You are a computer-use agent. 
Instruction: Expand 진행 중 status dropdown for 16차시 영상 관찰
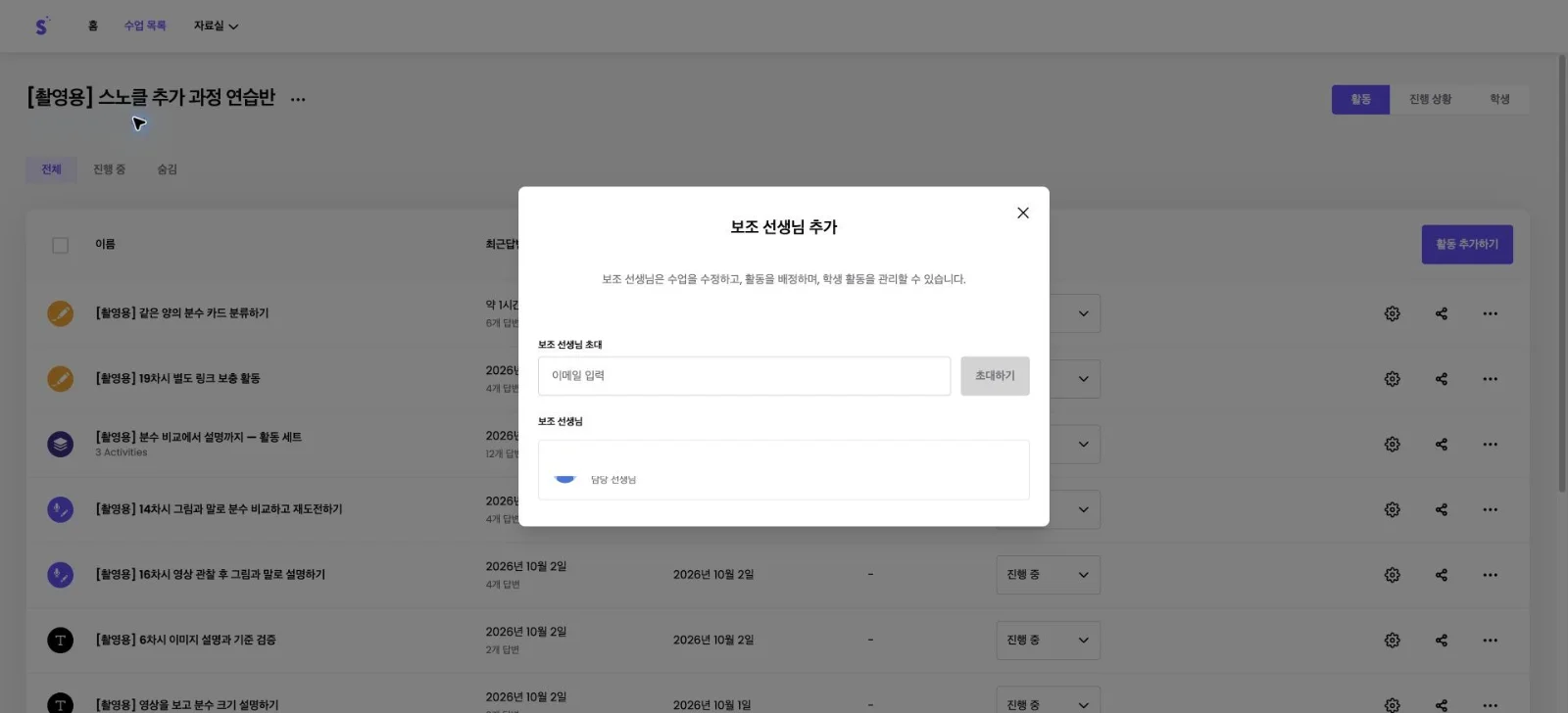[1048, 575]
